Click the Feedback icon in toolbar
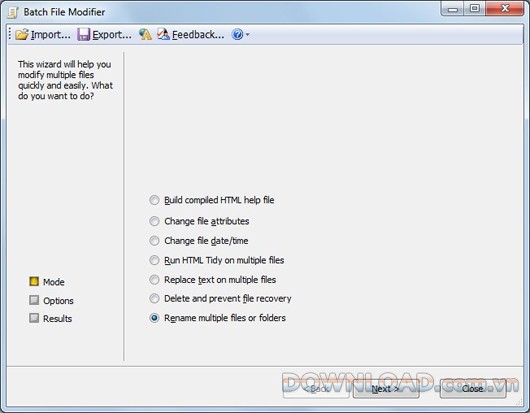530x413 pixels. (164, 34)
